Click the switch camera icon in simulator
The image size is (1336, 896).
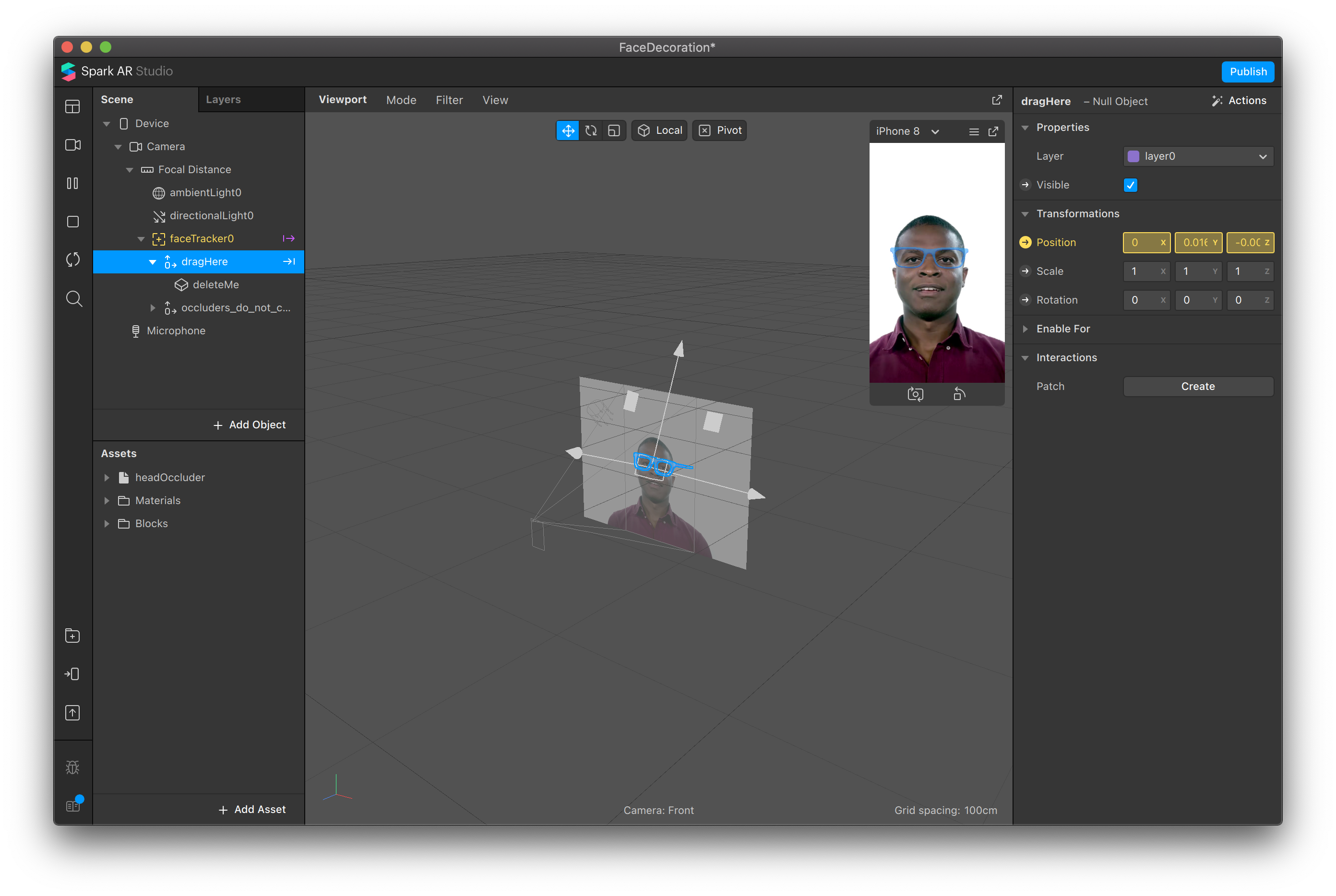point(915,394)
